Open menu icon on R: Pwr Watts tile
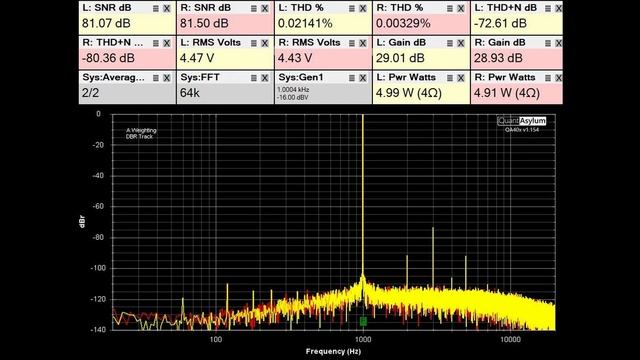 tap(548, 78)
